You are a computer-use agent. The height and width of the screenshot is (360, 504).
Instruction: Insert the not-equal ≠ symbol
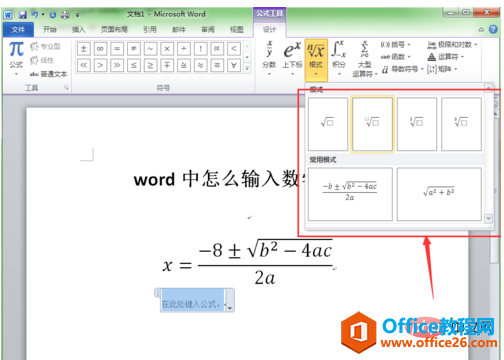pyautogui.click(x=134, y=49)
